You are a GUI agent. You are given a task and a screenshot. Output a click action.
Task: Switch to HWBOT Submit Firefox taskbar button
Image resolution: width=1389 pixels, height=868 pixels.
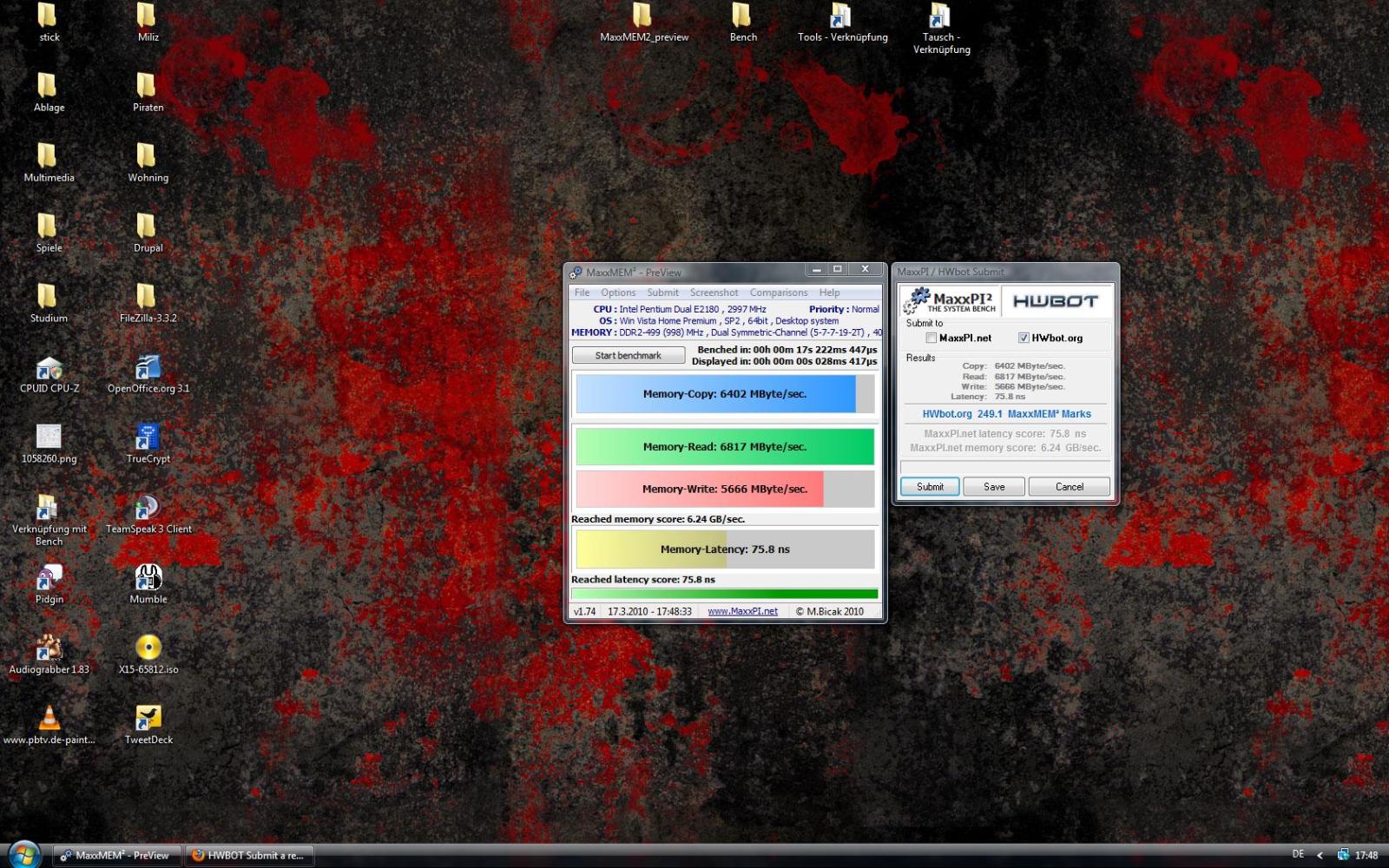pos(248,855)
